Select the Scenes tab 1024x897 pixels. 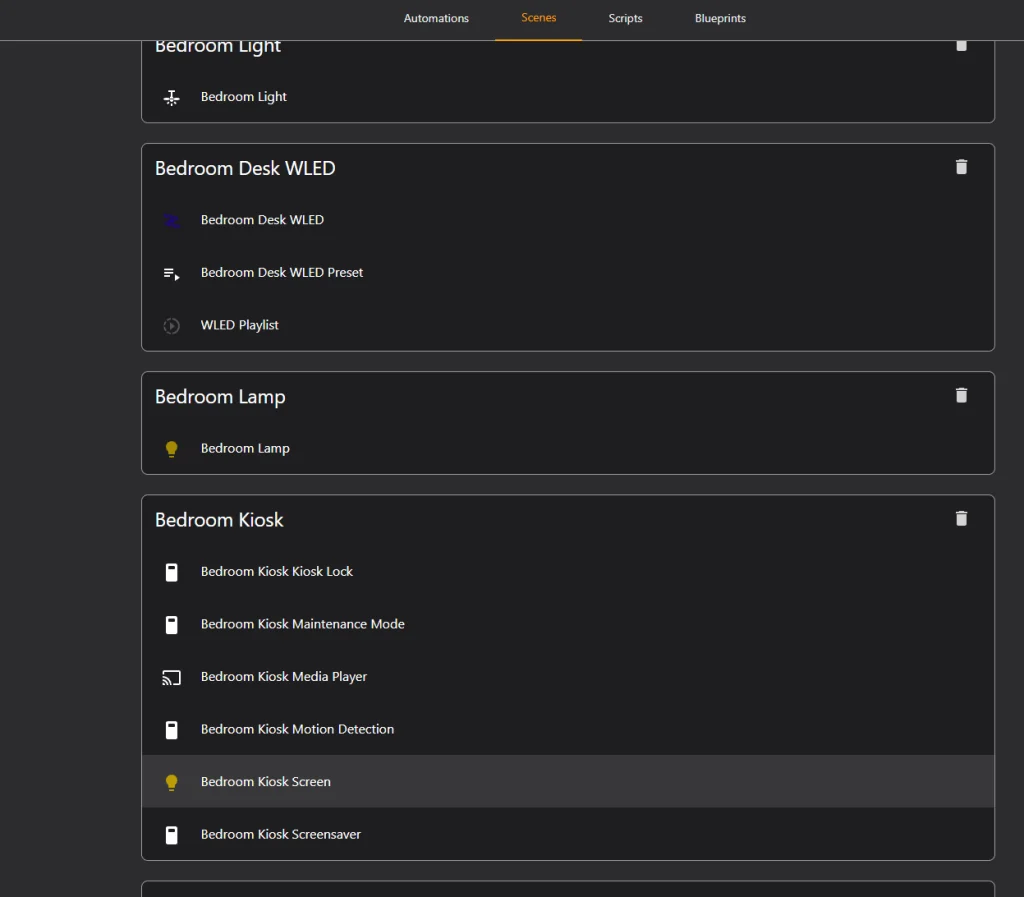coord(538,18)
